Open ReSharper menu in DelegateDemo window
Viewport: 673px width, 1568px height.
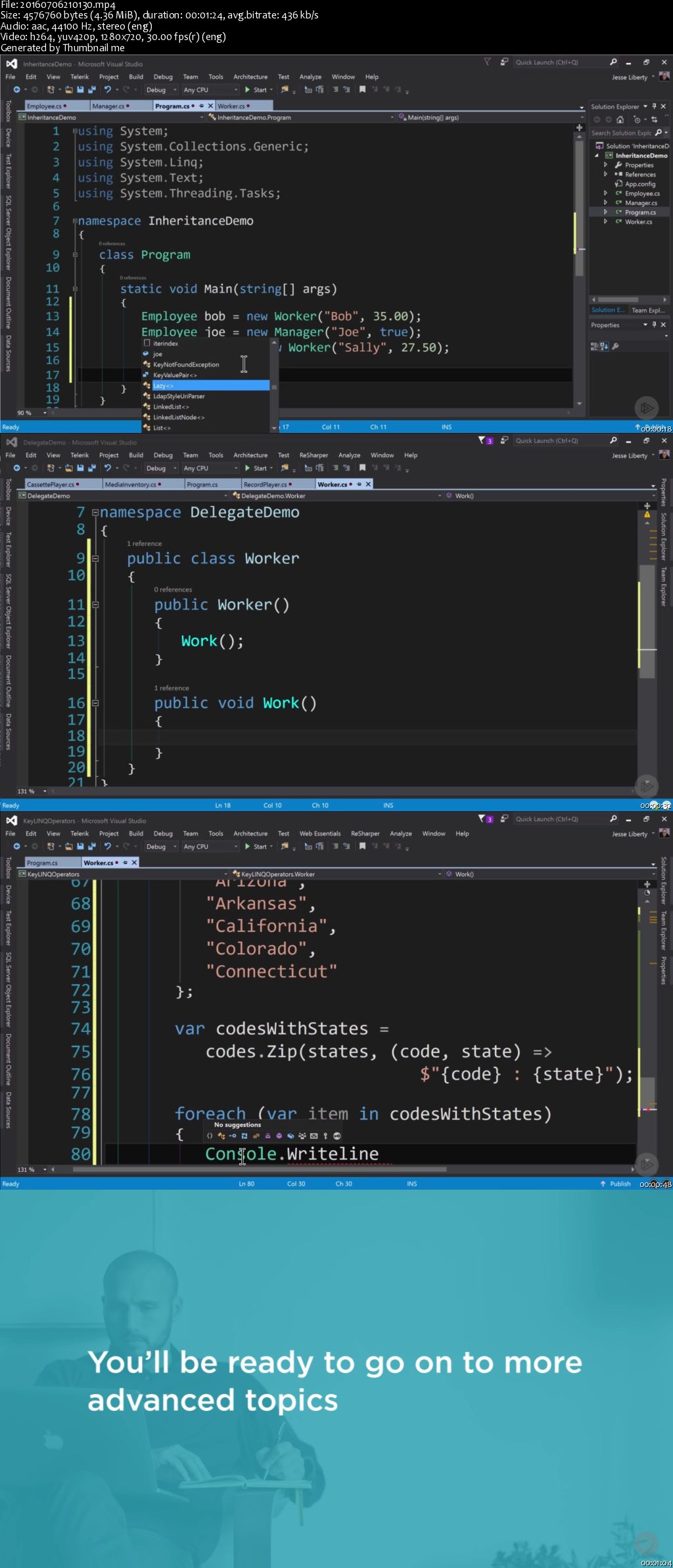313,455
